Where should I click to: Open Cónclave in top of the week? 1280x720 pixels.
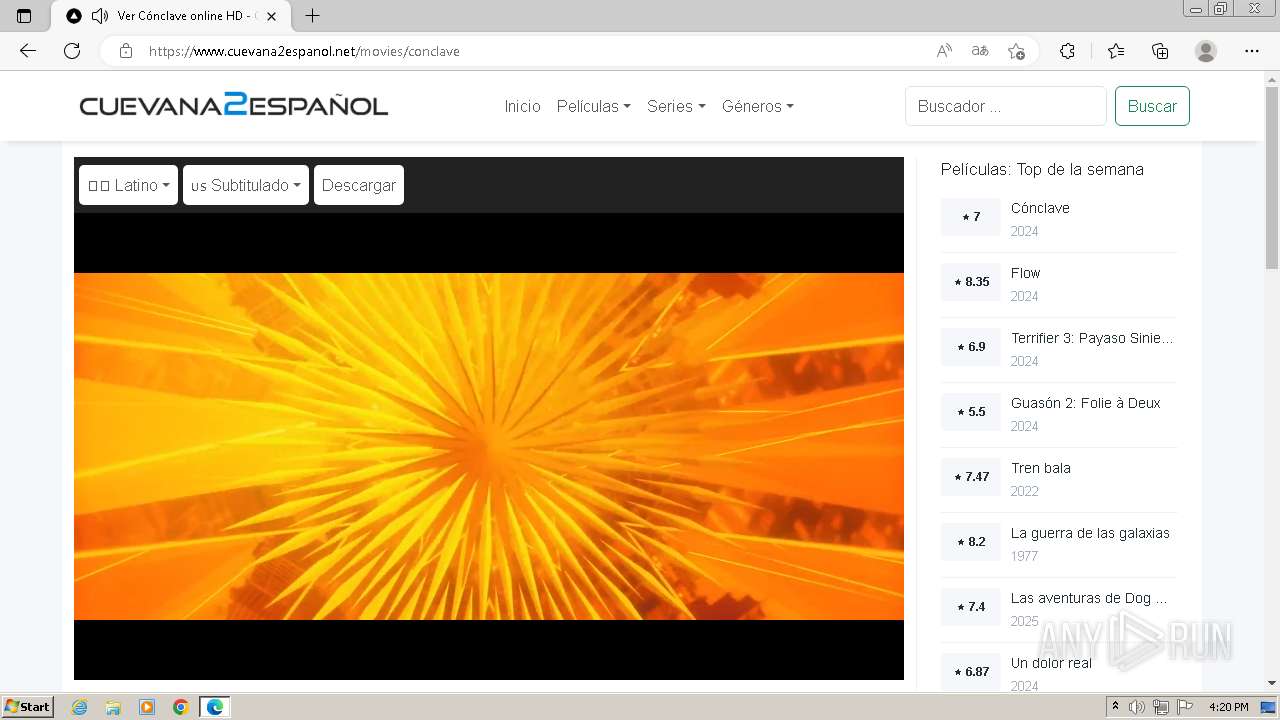pyautogui.click(x=1040, y=208)
